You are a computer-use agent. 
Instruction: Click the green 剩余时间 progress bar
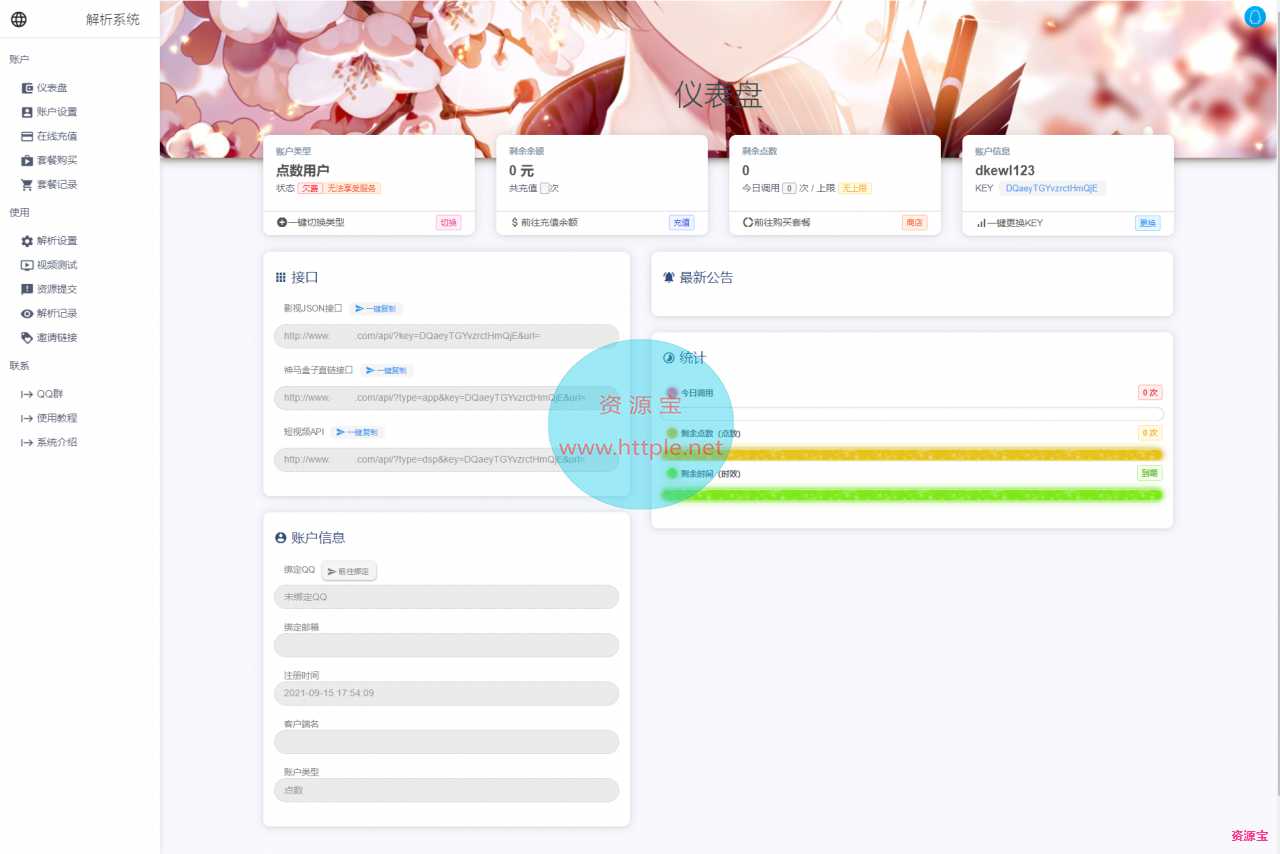tap(912, 495)
